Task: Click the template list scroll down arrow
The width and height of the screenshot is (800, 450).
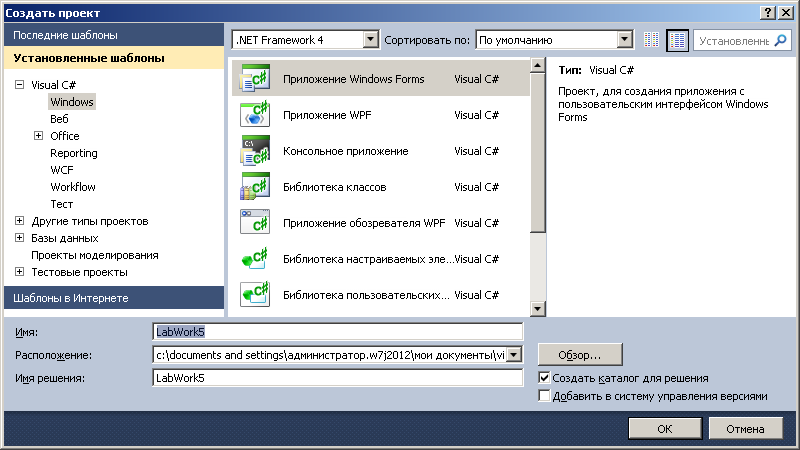Action: coord(537,309)
